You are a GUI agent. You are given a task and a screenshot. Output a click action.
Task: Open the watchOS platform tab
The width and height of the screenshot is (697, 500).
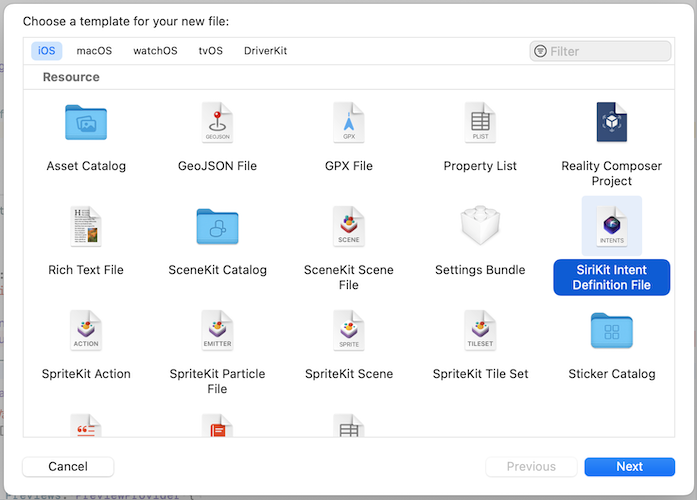[155, 51]
